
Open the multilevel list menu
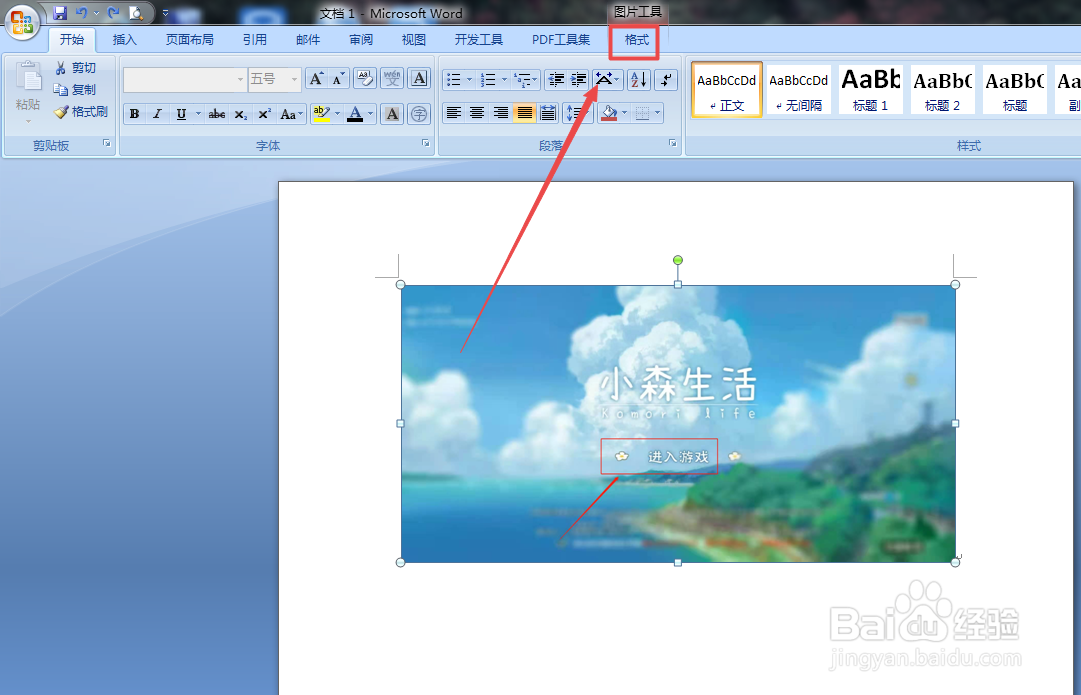click(x=525, y=79)
